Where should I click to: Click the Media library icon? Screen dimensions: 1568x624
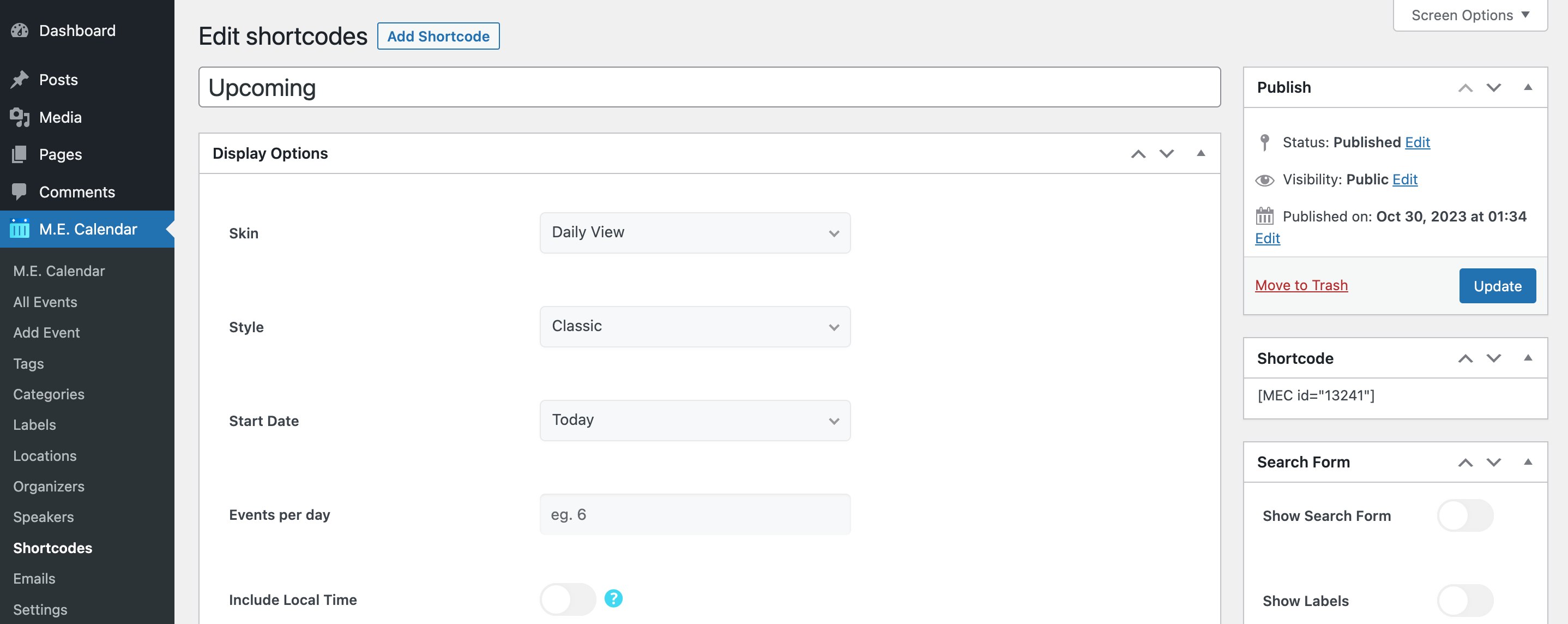point(20,117)
